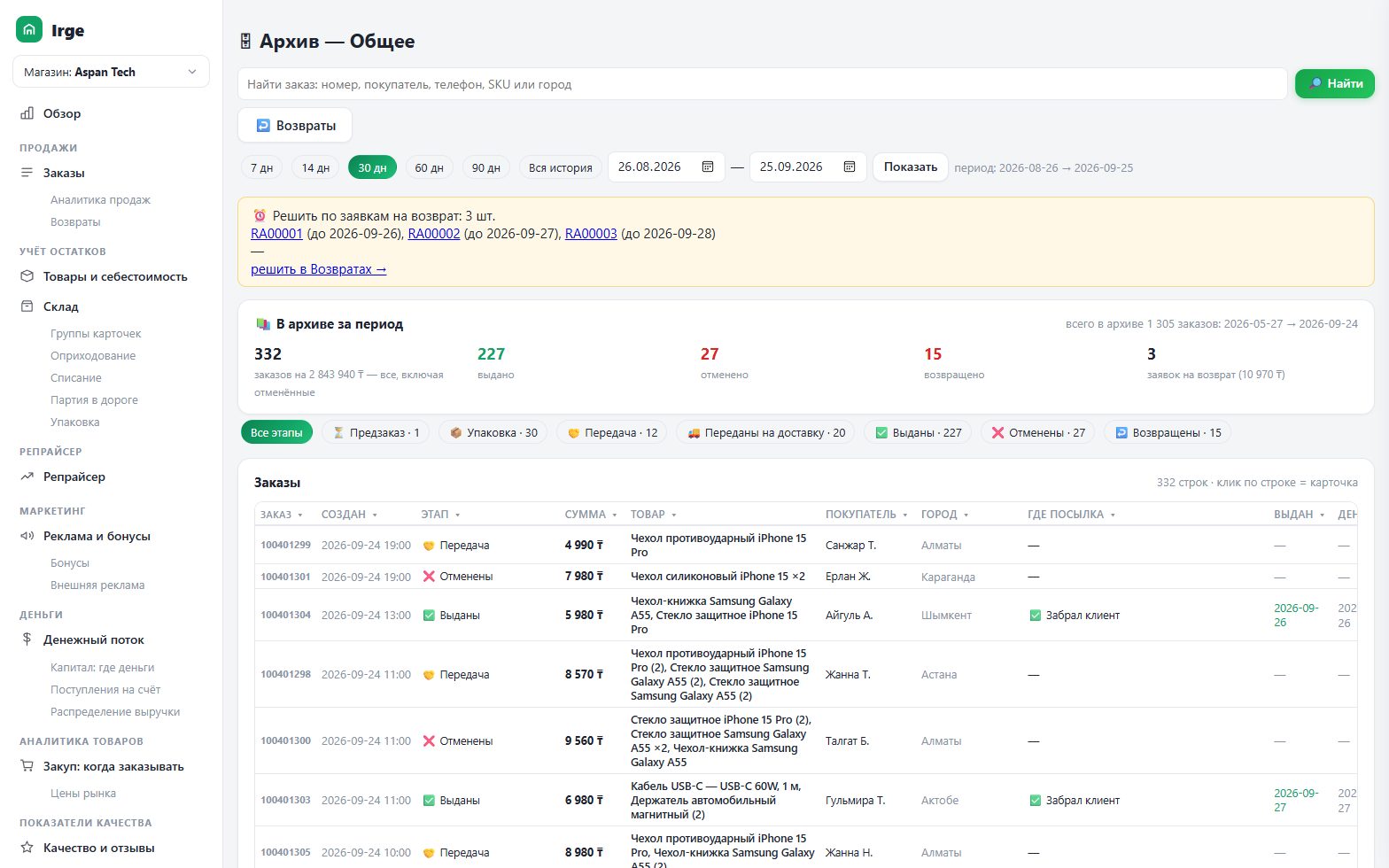This screenshot has height=868, width=1389.
Task: Open the ГДЕ ПОСЫЛКА column header arrow
Action: click(1113, 515)
